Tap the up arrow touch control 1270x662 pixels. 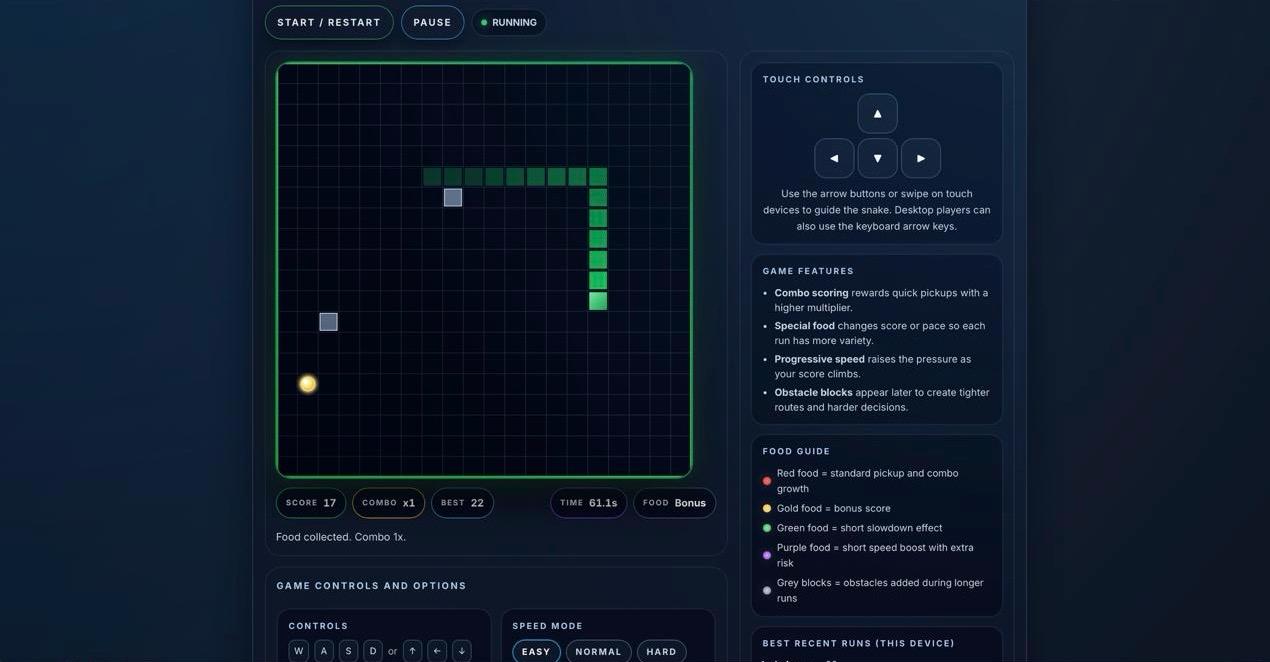point(877,114)
